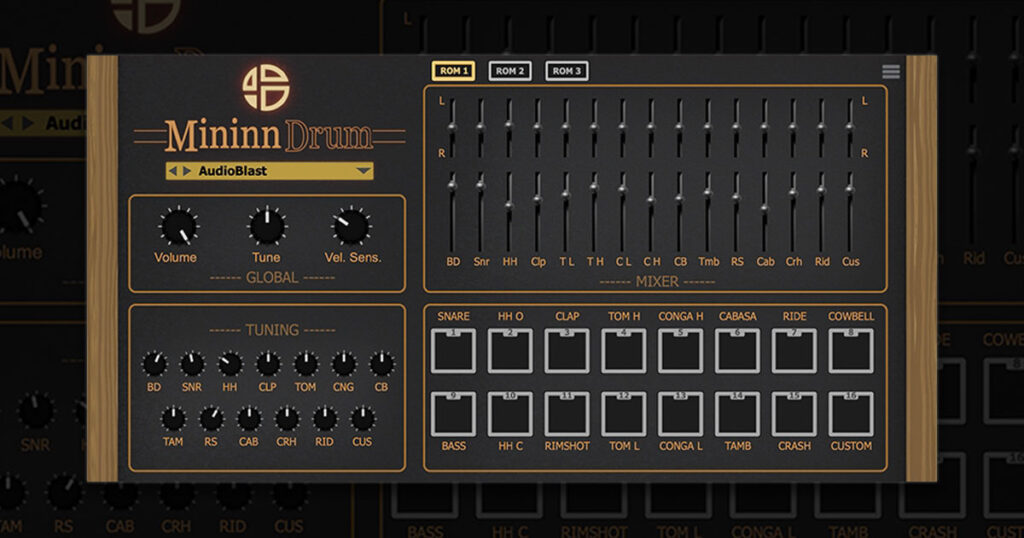
Task: Click the Snr pan slider handle
Action: 481,127
